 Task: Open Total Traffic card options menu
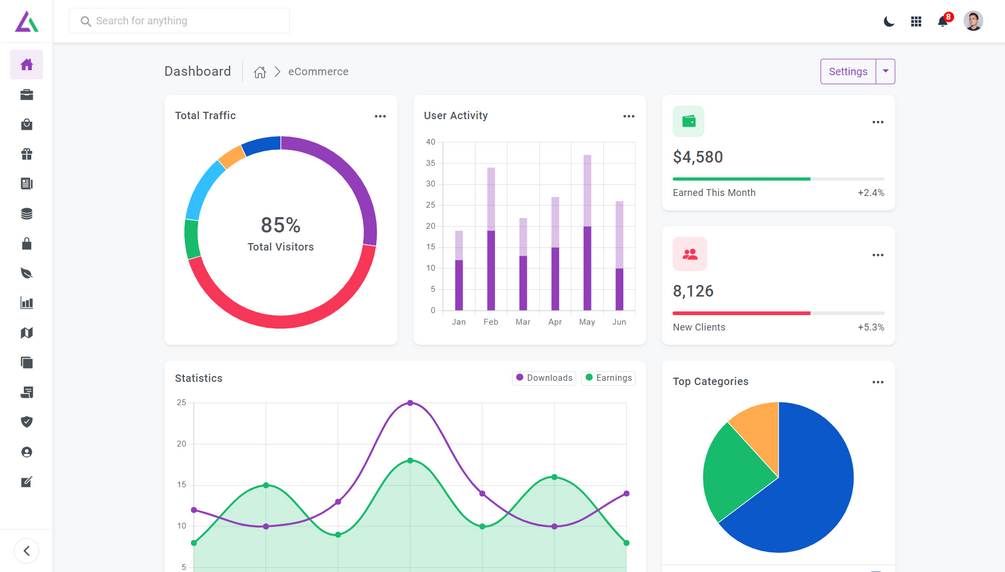[380, 116]
